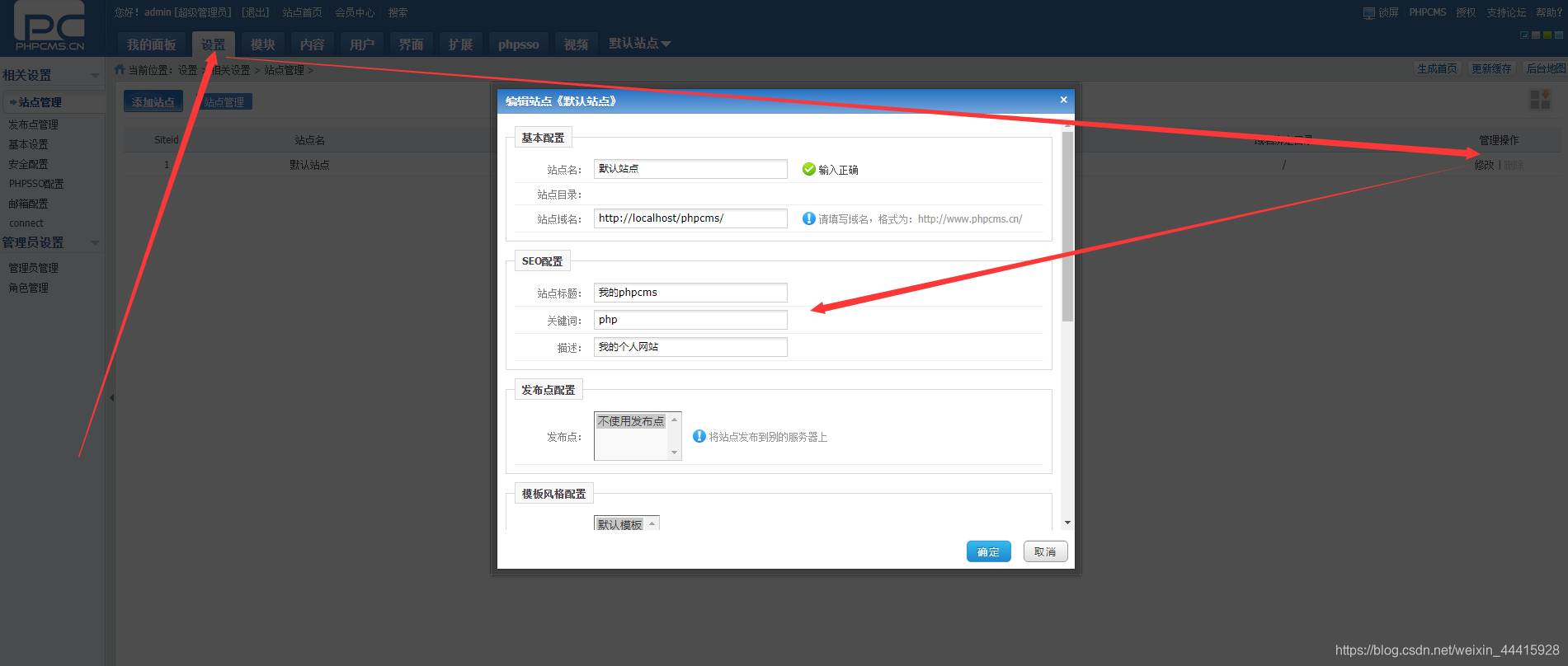
Task: Select connect in the sidebar
Action: (26, 223)
